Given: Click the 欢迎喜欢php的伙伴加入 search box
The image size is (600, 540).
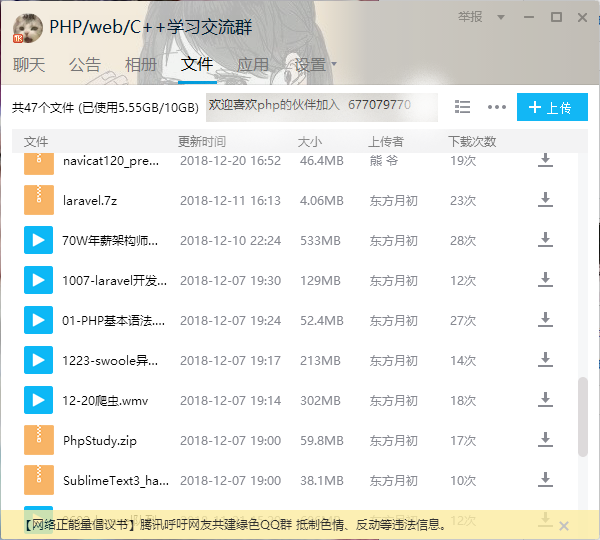Looking at the screenshot, I should [x=321, y=107].
